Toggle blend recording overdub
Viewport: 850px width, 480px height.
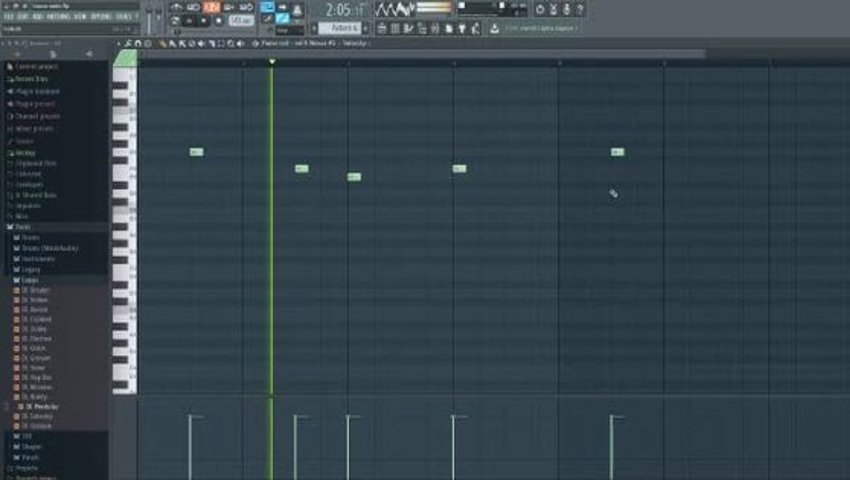point(229,7)
